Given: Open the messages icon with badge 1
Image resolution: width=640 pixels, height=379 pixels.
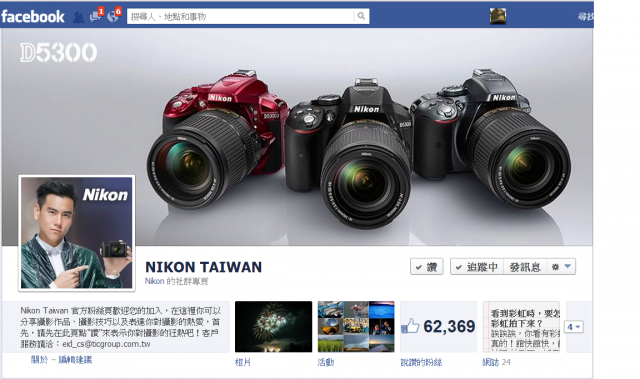Looking at the screenshot, I should coord(95,16).
